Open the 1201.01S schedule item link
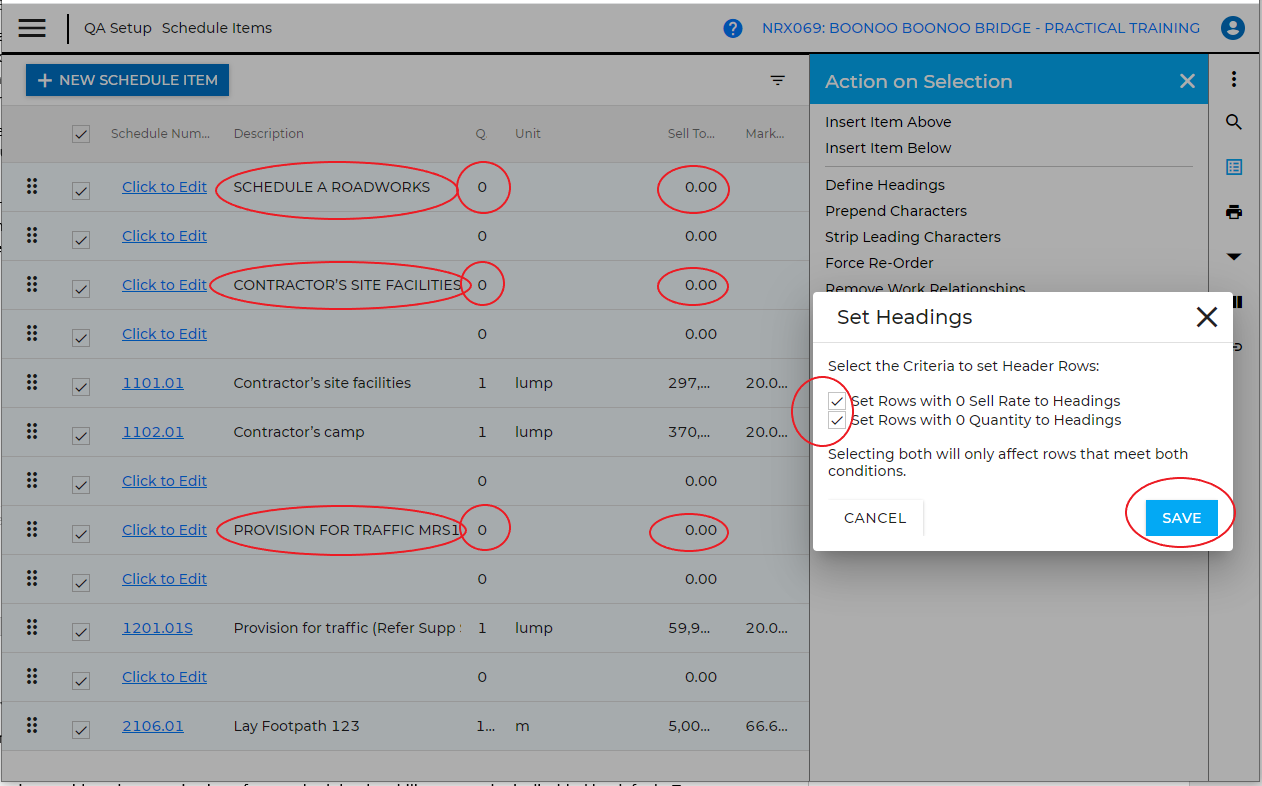The image size is (1262, 786). [x=157, y=627]
